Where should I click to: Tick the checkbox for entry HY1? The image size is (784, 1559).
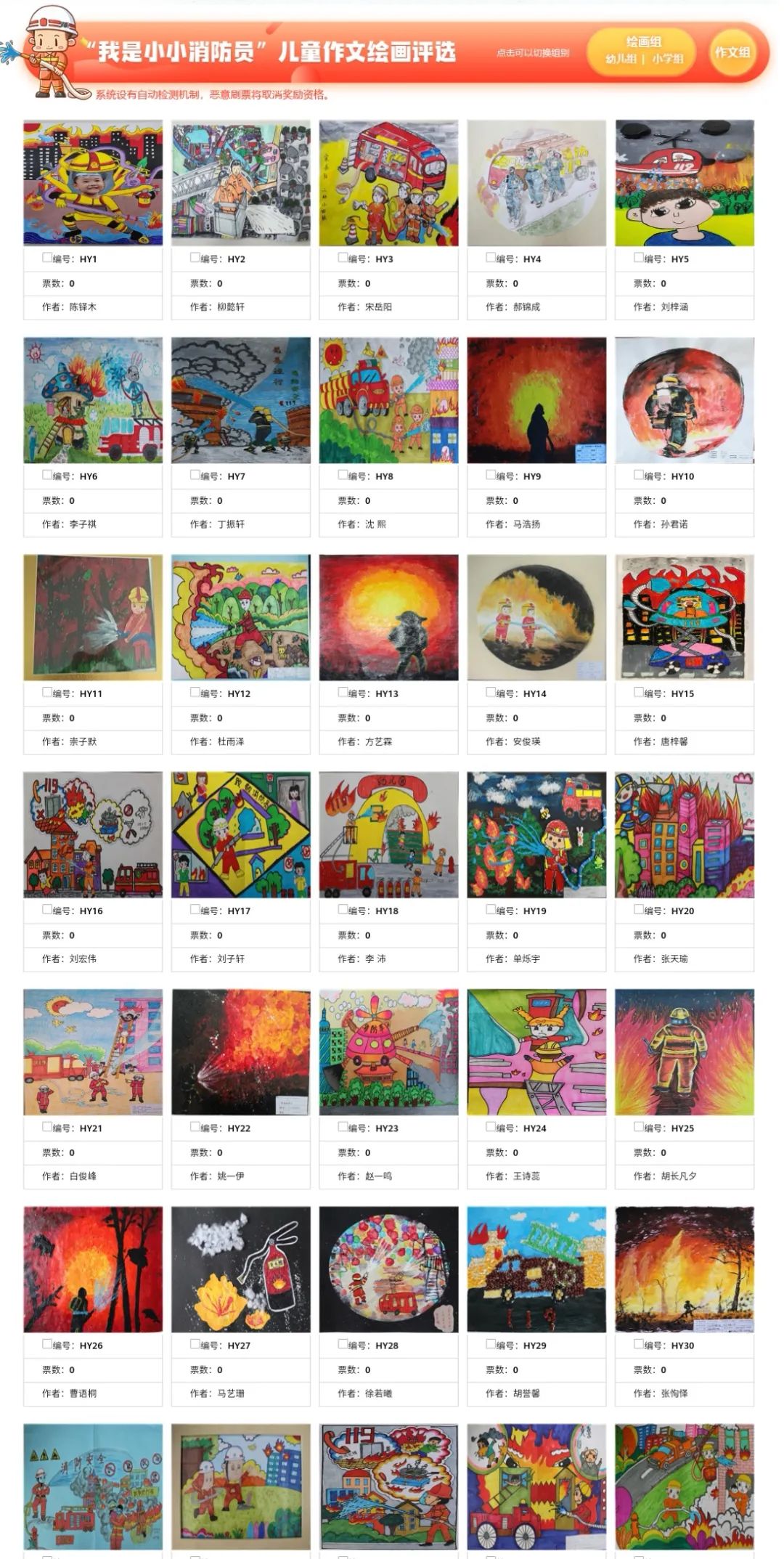pos(47,257)
